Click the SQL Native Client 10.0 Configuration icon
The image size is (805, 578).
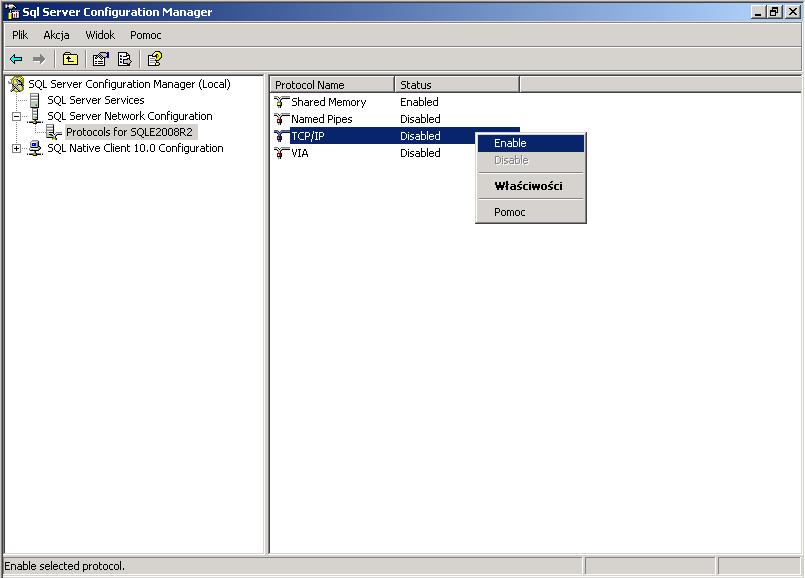click(35, 148)
